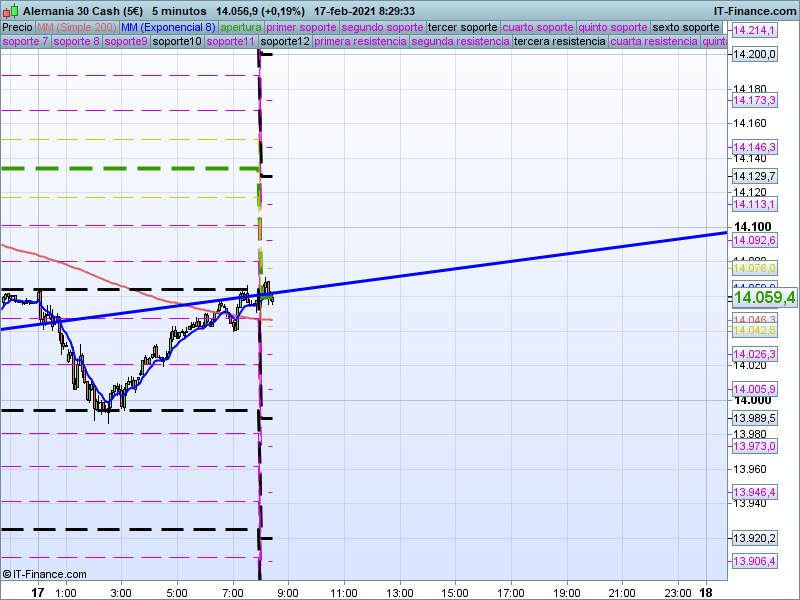This screenshot has height=600, width=800.
Task: Select the 13.906,4 price level tag
Action: pos(754,561)
